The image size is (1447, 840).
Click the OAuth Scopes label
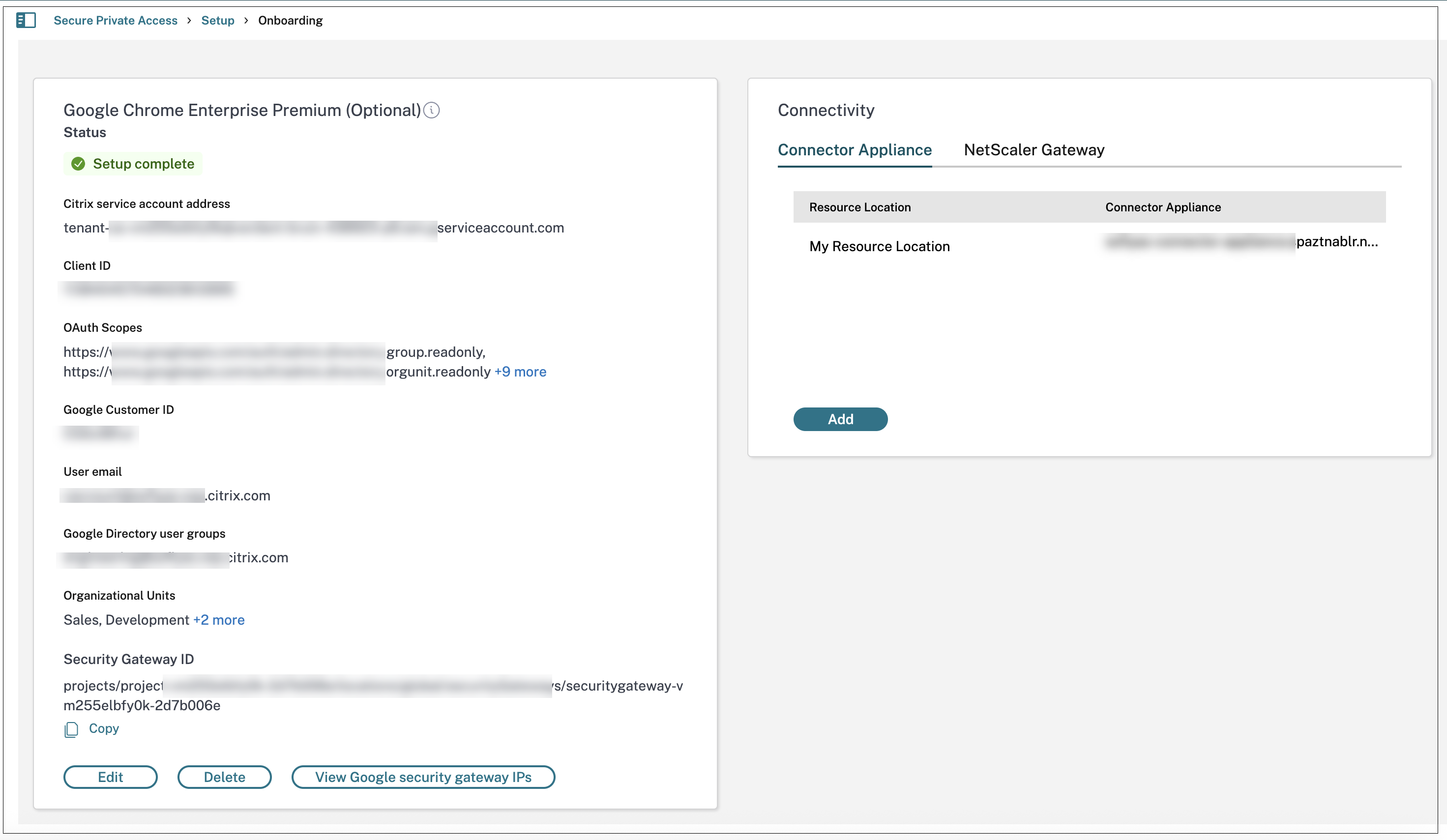pos(103,328)
